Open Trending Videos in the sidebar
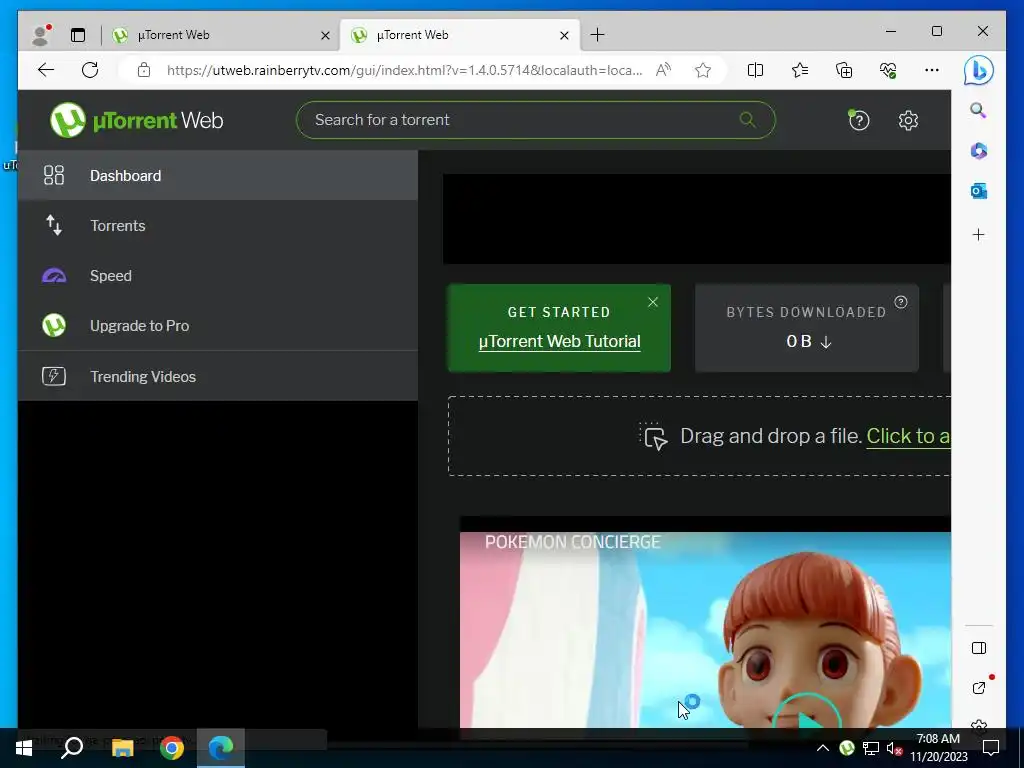 click(217, 376)
